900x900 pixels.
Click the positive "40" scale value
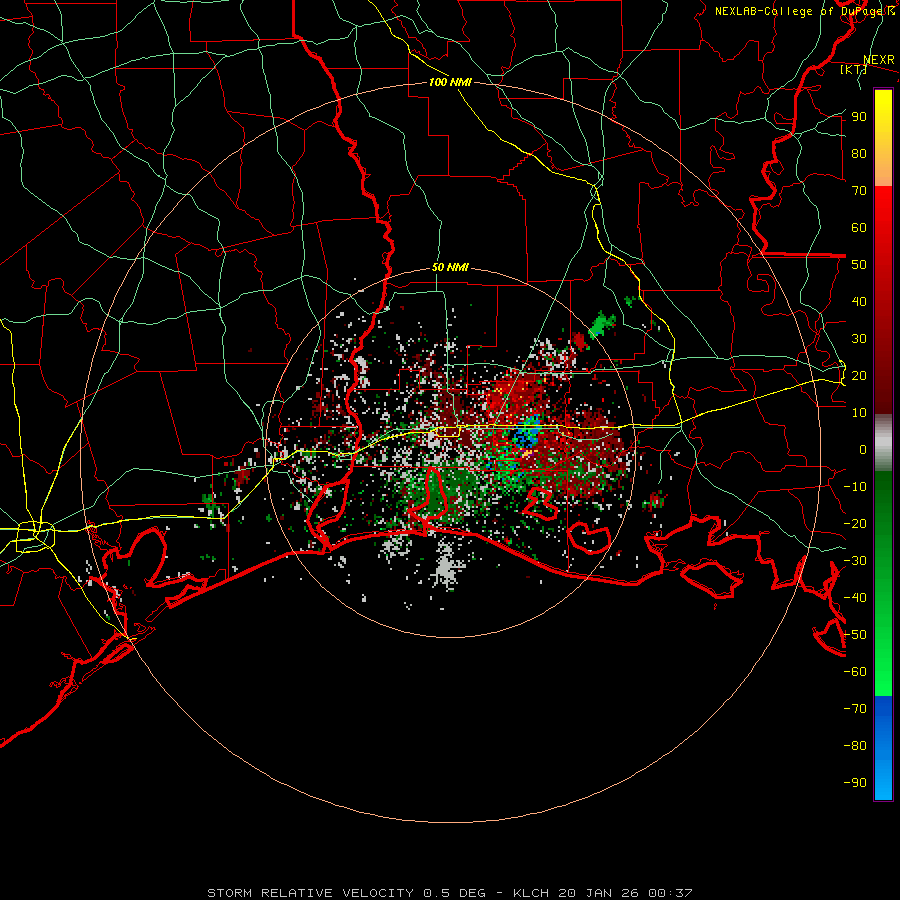pyautogui.click(x=859, y=302)
